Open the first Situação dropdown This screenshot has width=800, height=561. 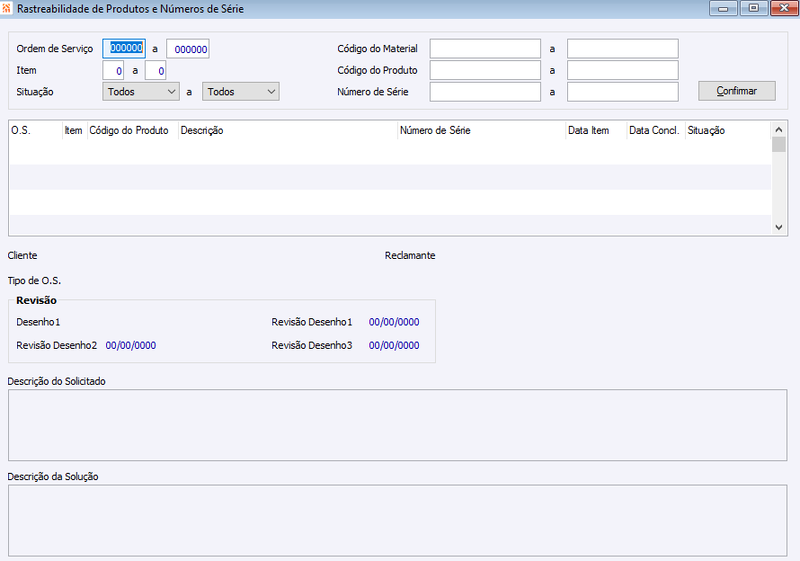tap(141, 92)
